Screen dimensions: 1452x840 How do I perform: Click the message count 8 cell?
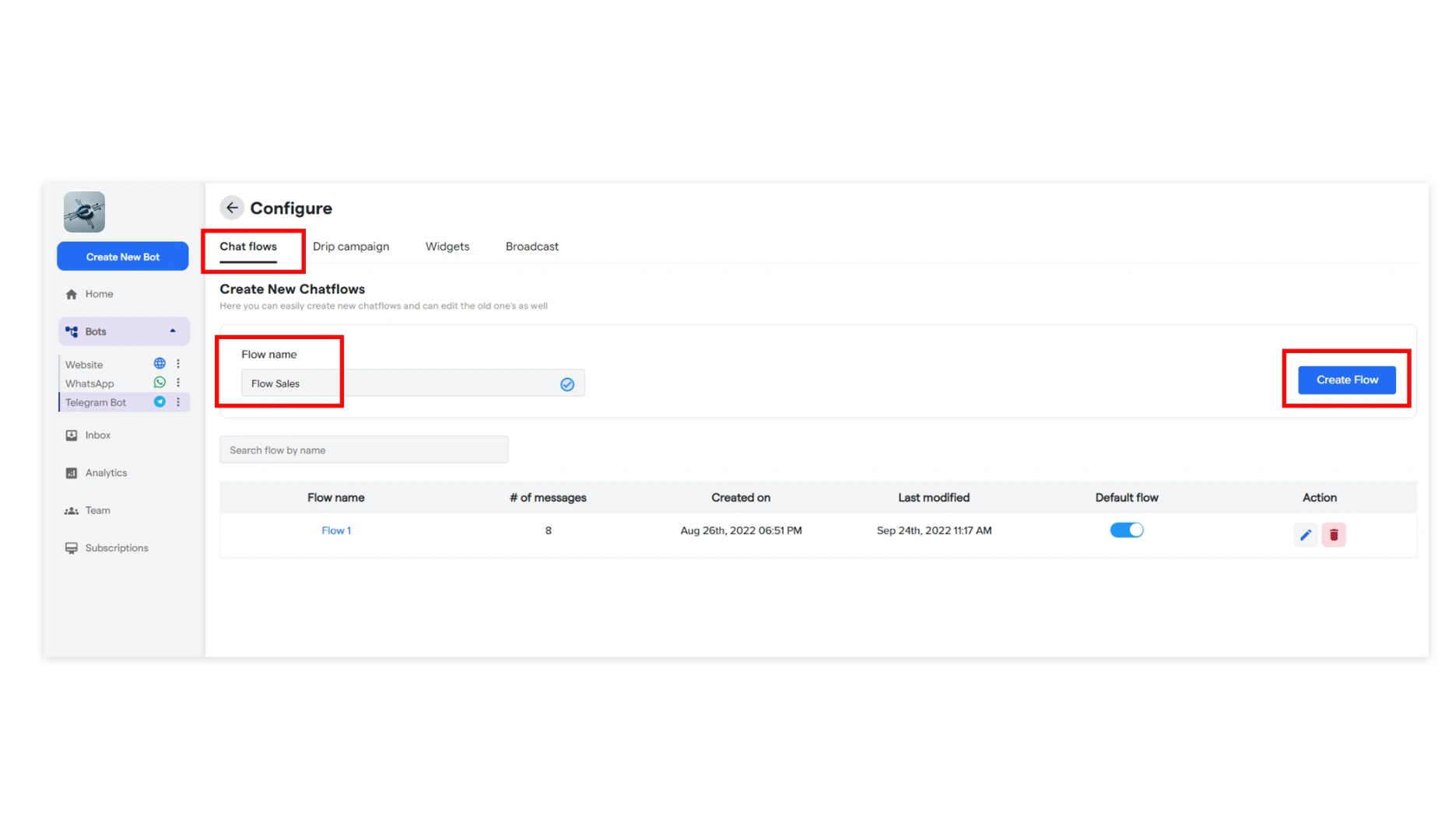(549, 530)
